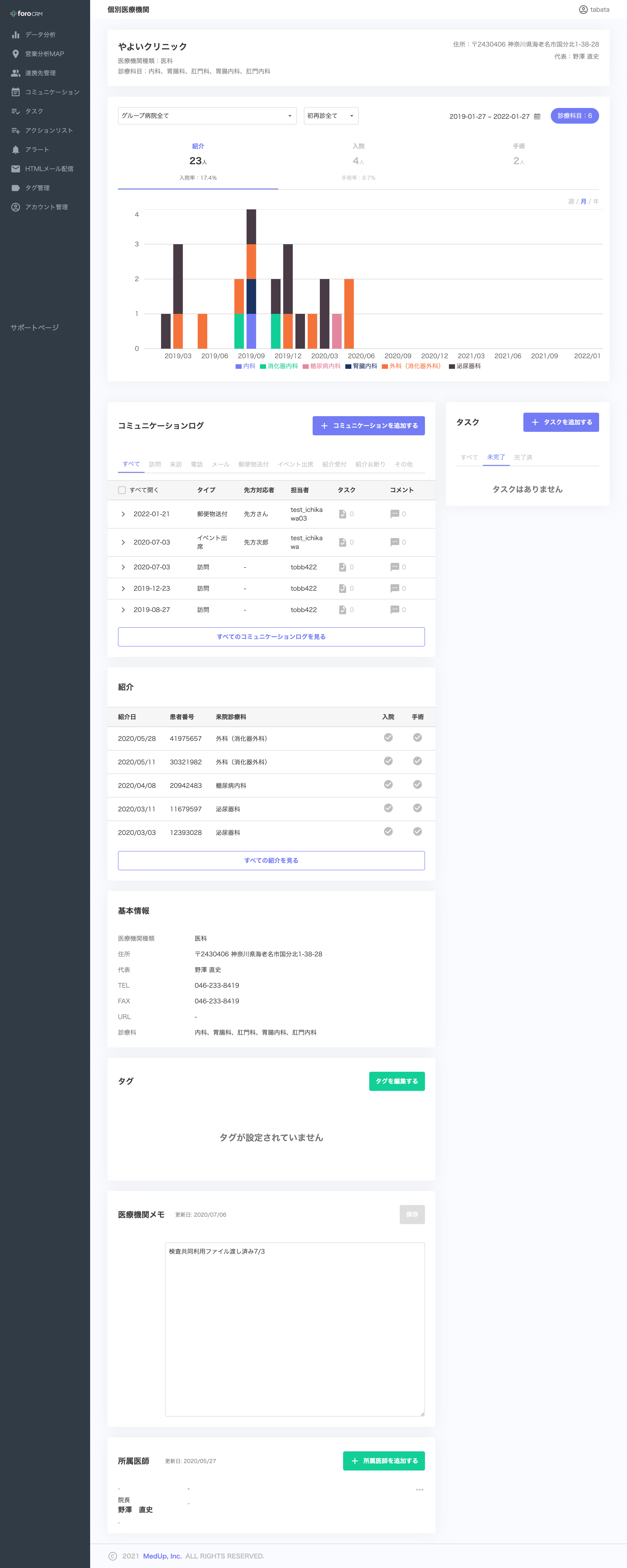627x1568 pixels.
Task: Click 手術 check icon for patient 12393028
Action: [x=418, y=831]
